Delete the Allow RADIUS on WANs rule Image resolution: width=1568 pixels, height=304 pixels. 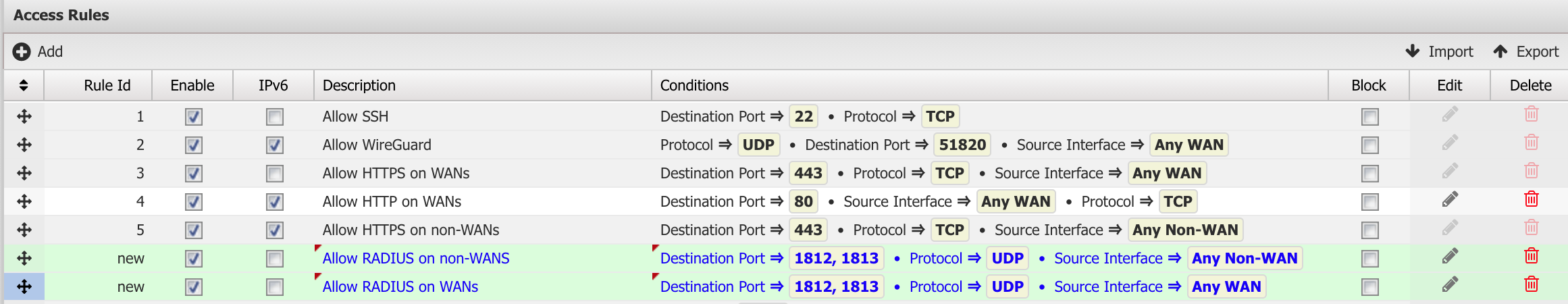pyautogui.click(x=1531, y=284)
